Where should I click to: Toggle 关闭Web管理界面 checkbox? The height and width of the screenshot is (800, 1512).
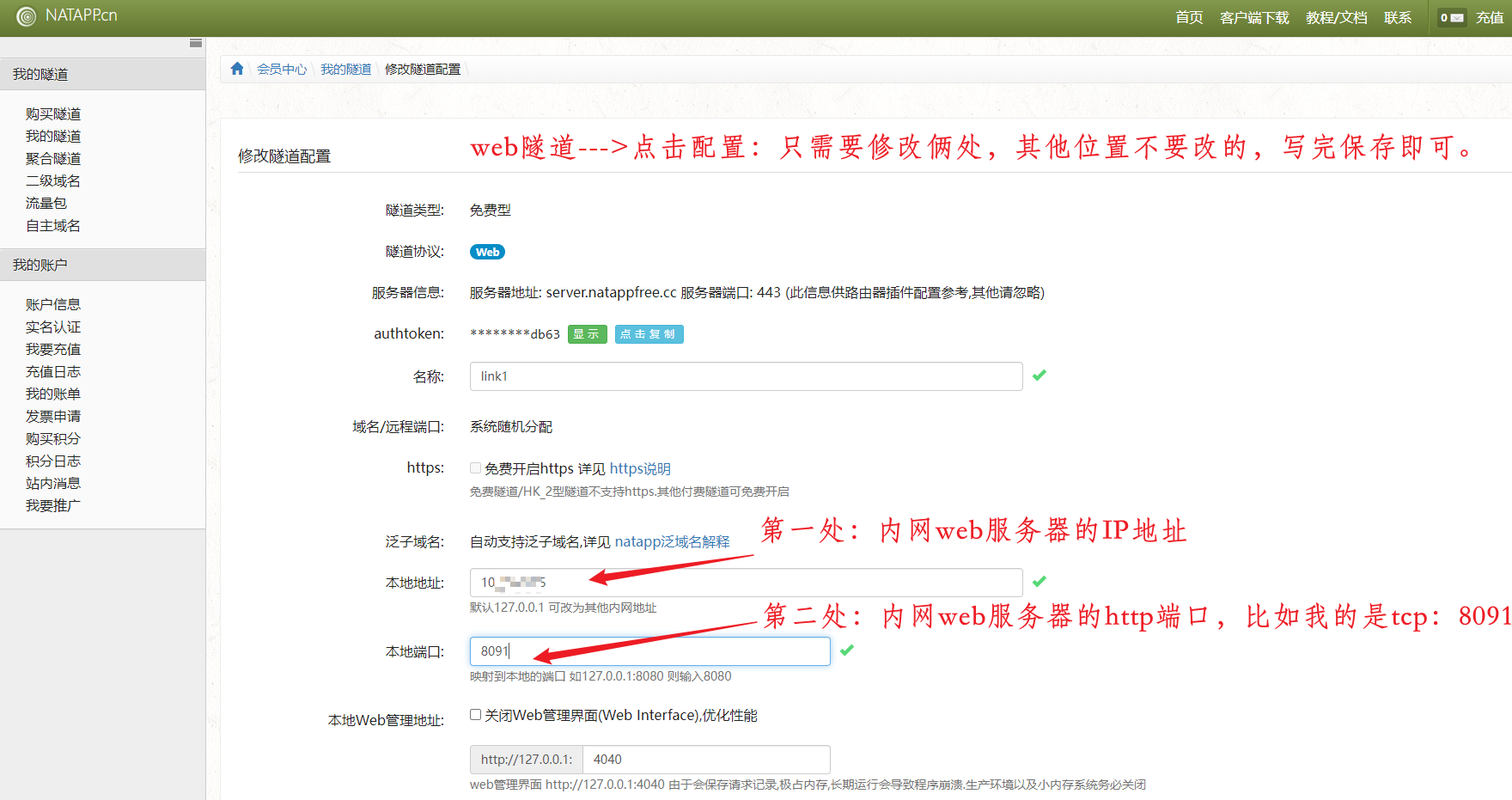pos(475,715)
